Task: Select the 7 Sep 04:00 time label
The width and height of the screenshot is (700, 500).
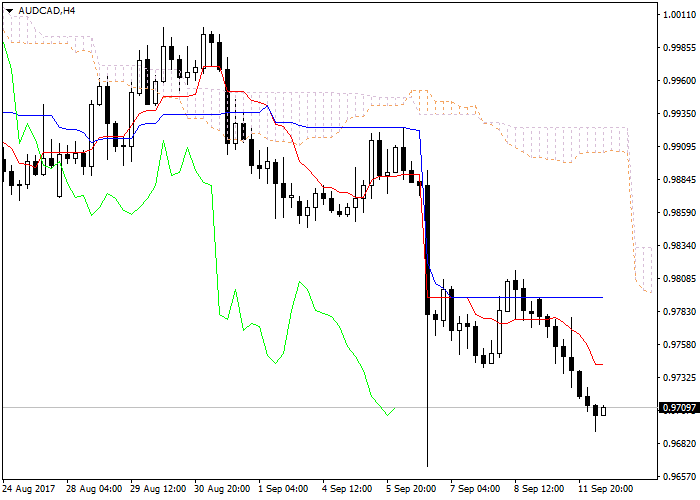Action: pos(475,489)
